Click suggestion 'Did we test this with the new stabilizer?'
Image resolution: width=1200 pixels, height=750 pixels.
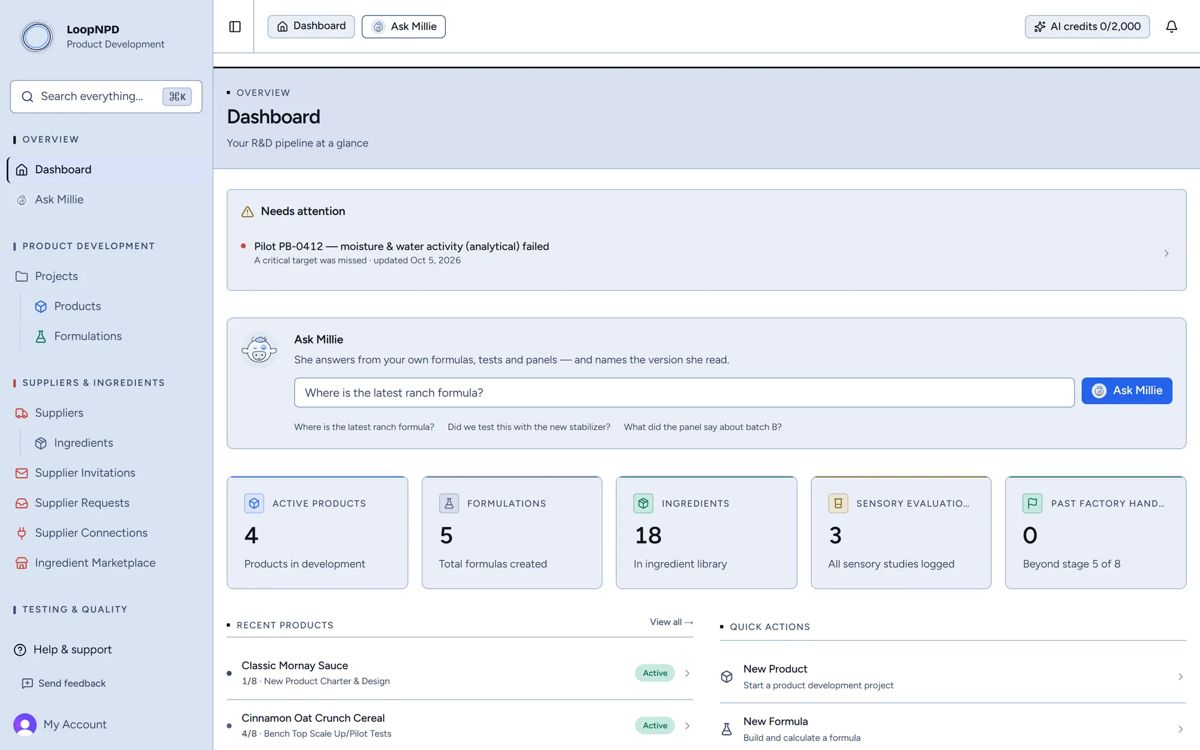click(x=529, y=427)
